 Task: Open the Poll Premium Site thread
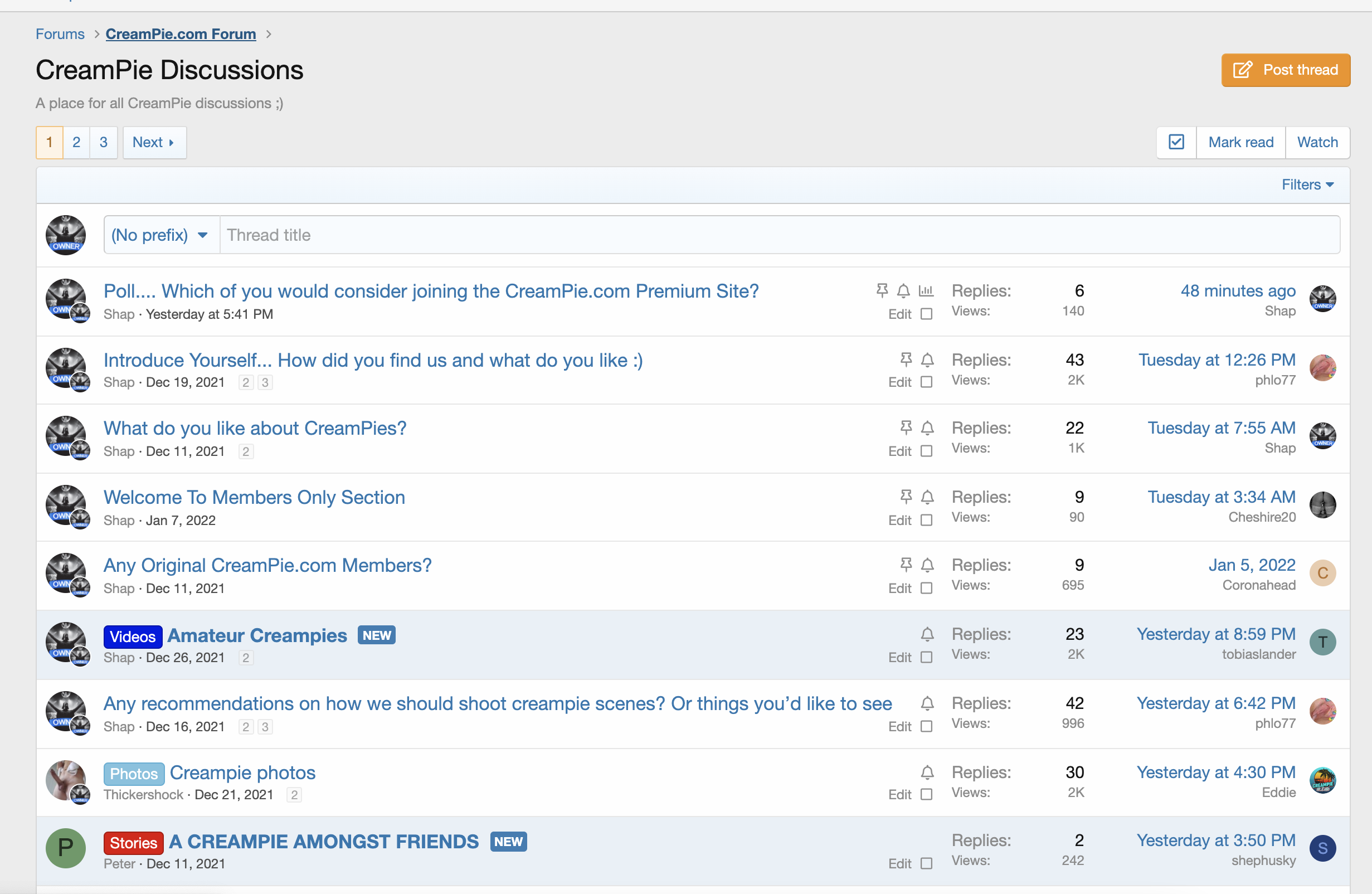[431, 291]
